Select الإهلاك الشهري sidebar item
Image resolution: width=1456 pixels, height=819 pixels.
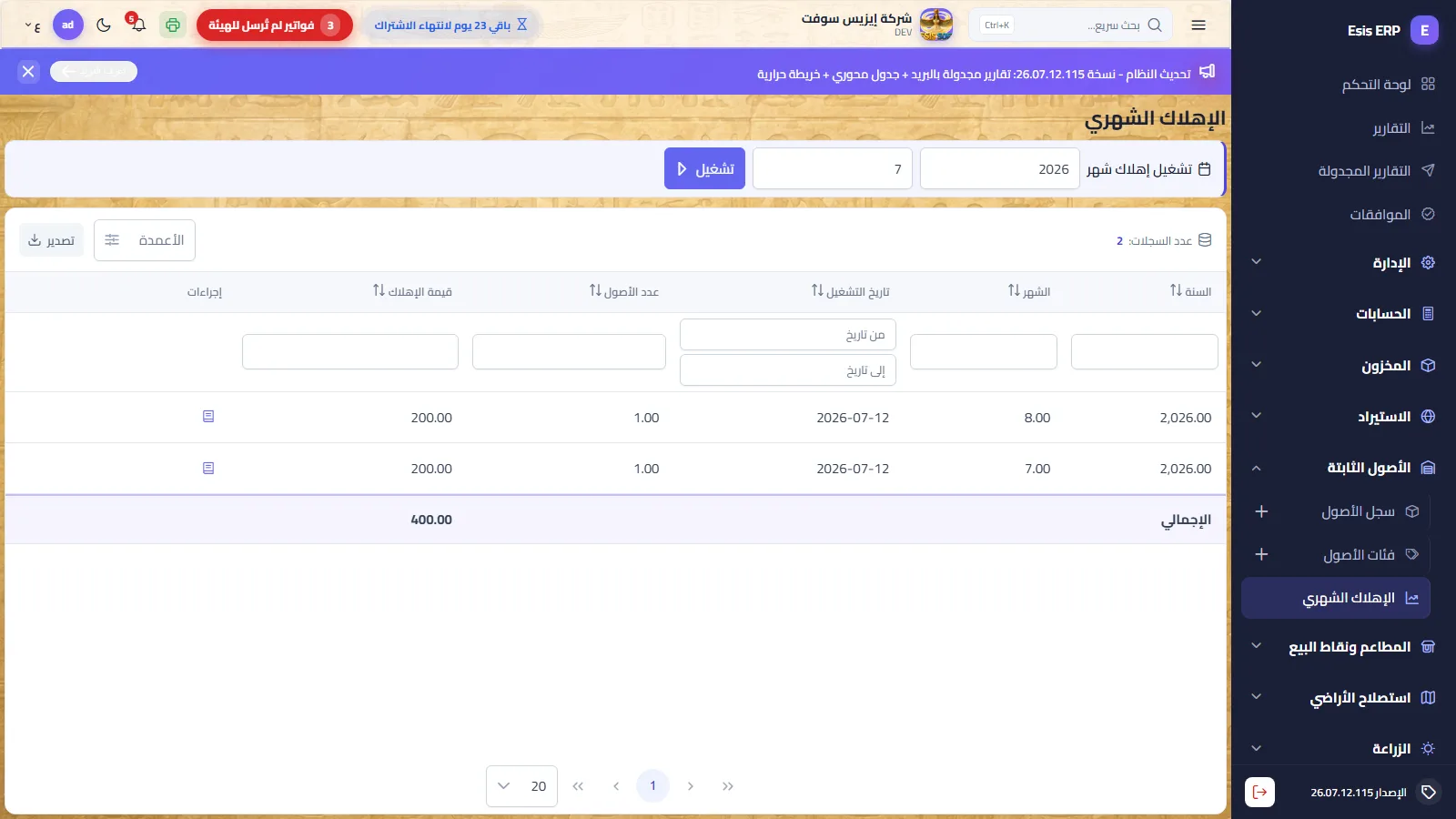point(1336,598)
